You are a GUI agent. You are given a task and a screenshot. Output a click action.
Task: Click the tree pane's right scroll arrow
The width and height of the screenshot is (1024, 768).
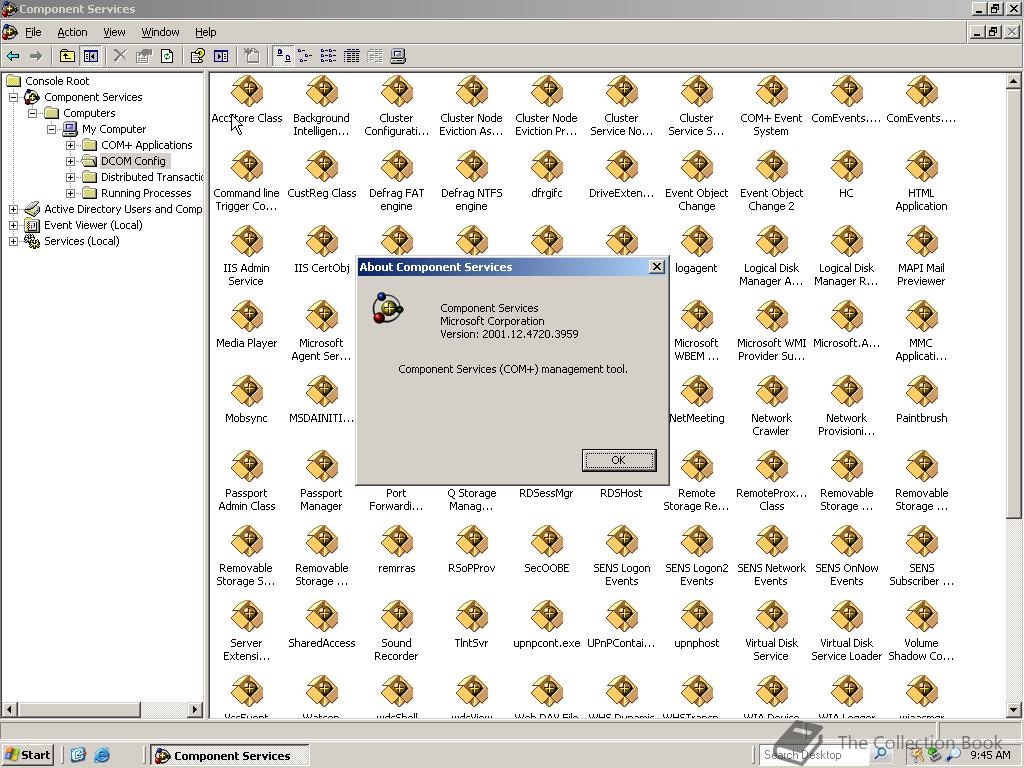pyautogui.click(x=195, y=709)
